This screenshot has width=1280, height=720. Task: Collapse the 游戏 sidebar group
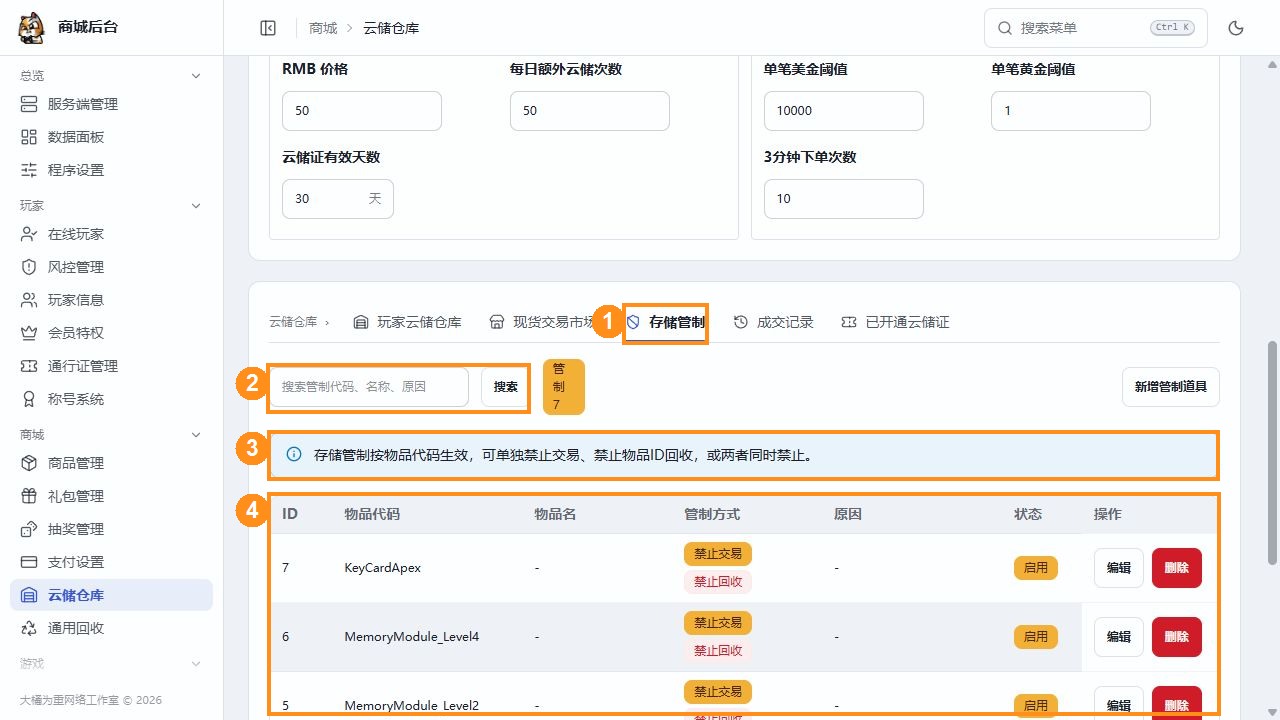[x=196, y=664]
